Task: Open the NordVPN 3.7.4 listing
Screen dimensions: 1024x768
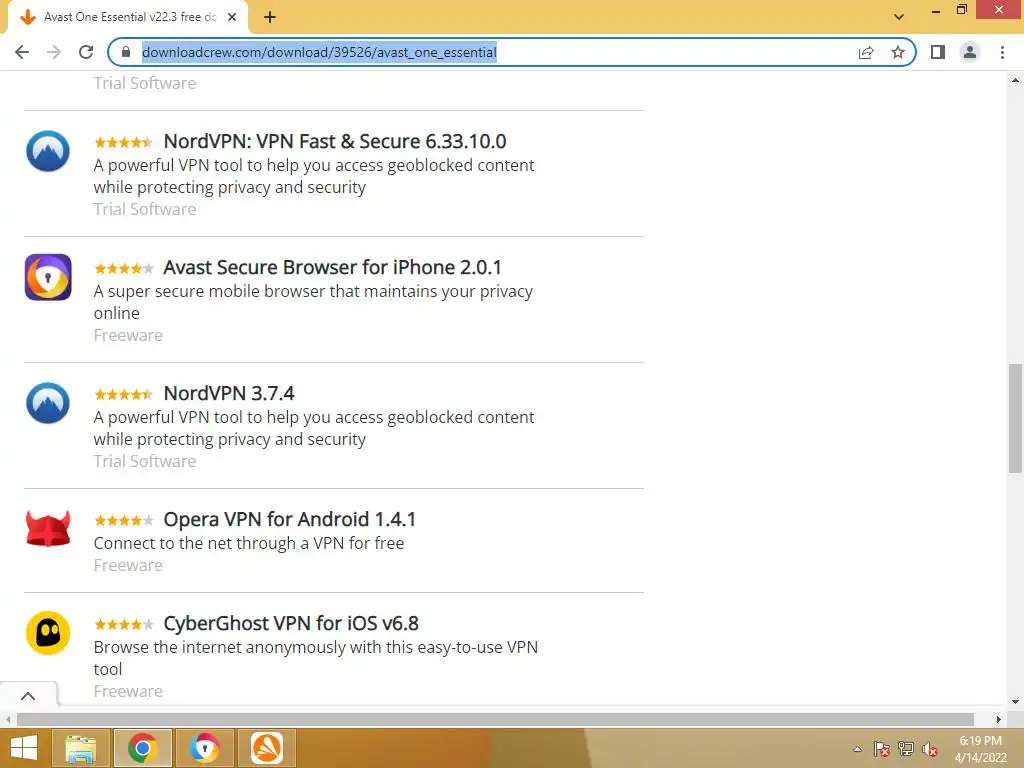Action: 229,393
